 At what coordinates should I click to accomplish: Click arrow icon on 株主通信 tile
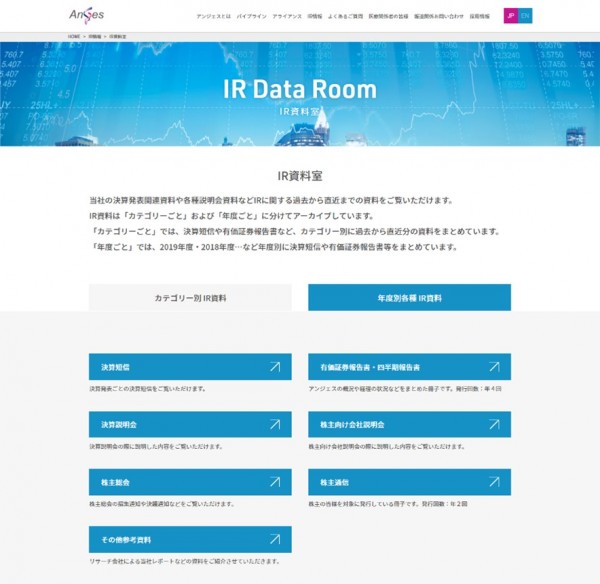click(494, 482)
